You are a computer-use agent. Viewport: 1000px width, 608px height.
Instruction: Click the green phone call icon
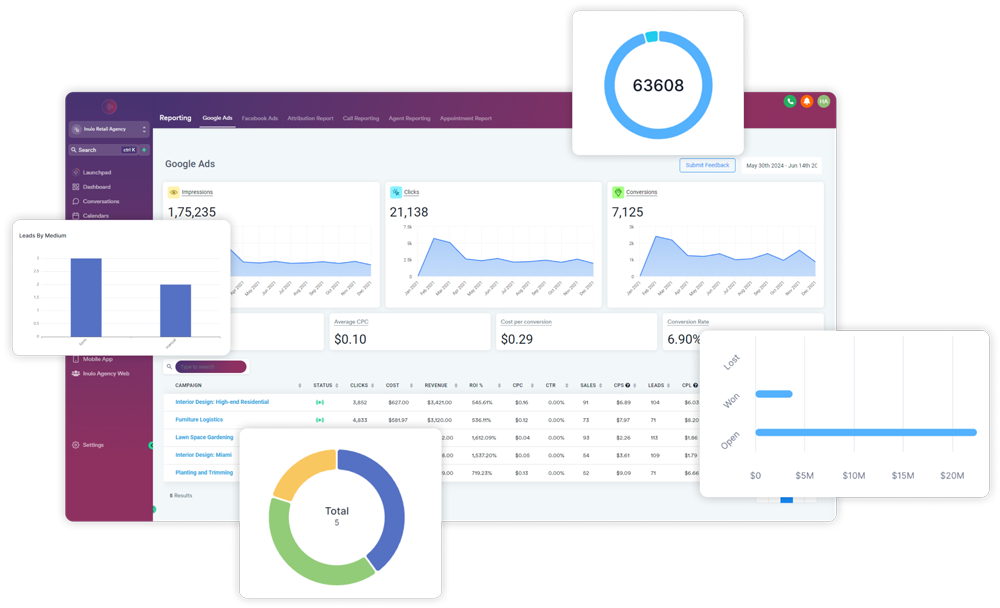790,102
